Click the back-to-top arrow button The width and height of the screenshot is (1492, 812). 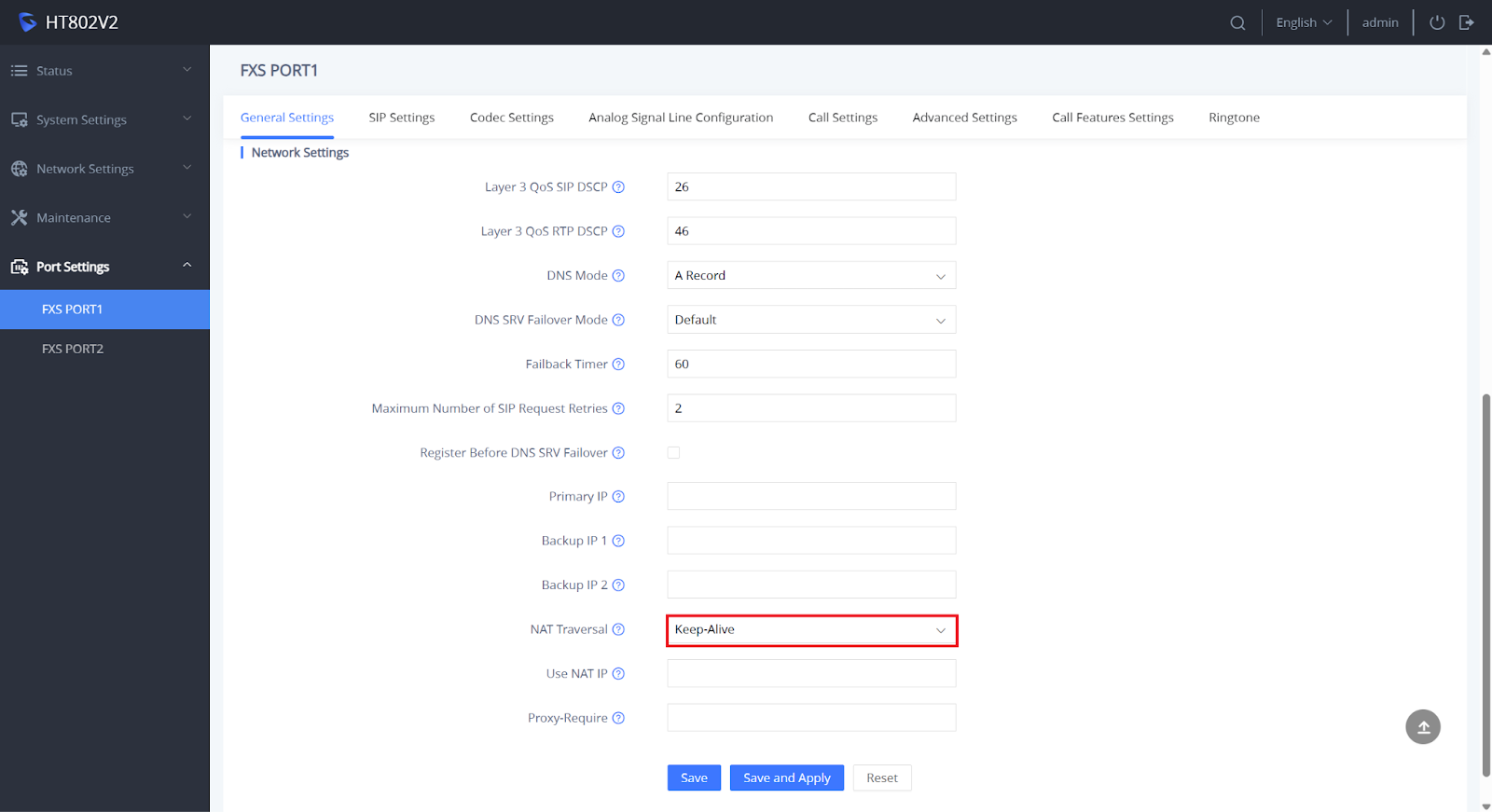click(x=1423, y=727)
